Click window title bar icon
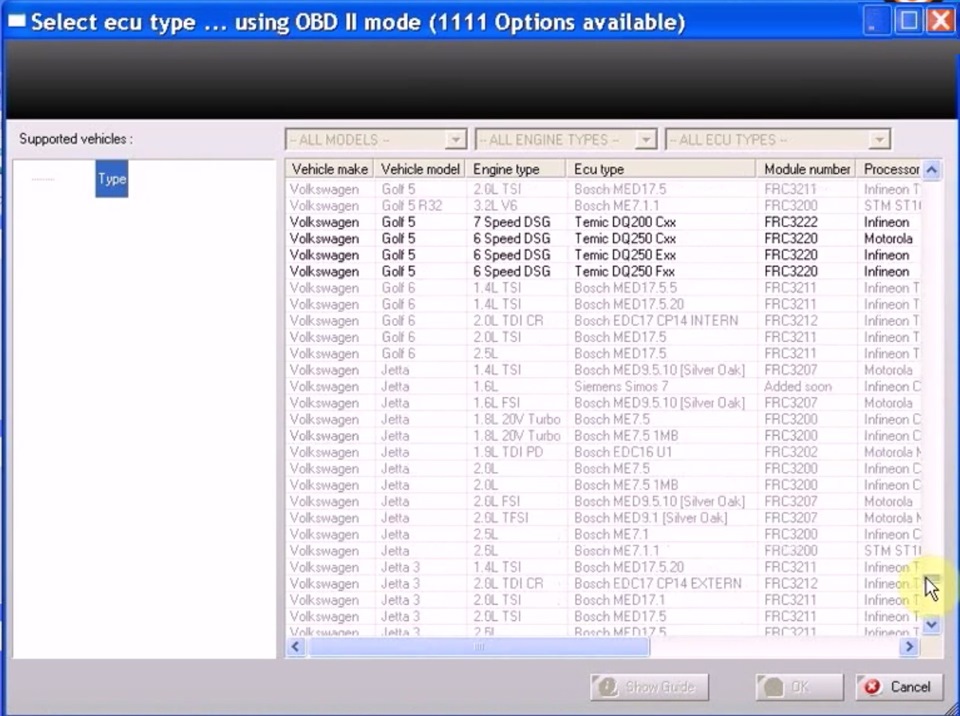The image size is (960, 716). click(x=17, y=21)
